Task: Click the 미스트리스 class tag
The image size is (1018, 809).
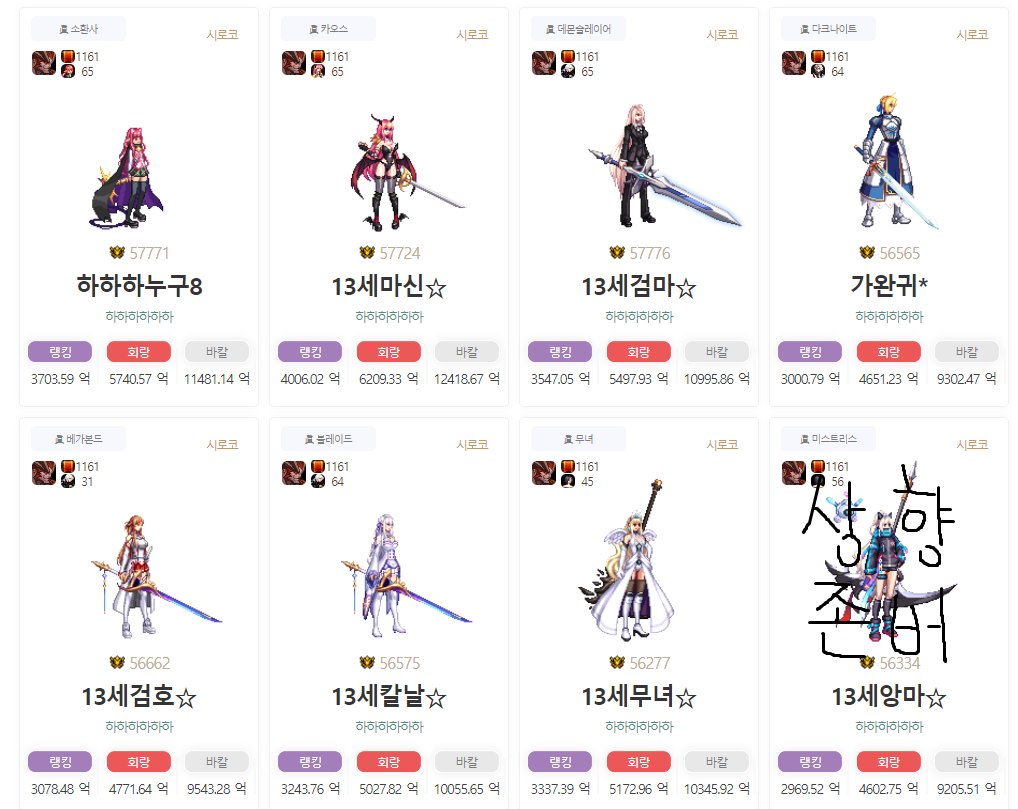Action: pyautogui.click(x=828, y=439)
